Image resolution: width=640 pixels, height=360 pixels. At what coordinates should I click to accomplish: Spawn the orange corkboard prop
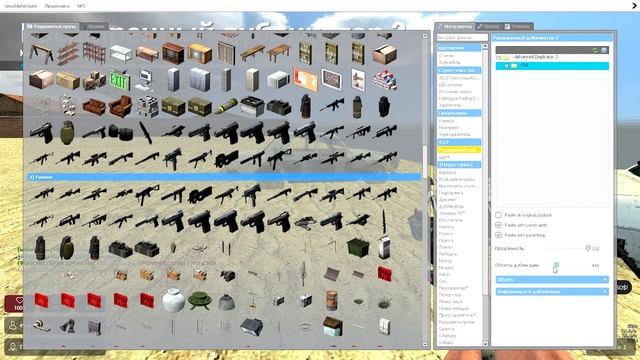(x=305, y=80)
